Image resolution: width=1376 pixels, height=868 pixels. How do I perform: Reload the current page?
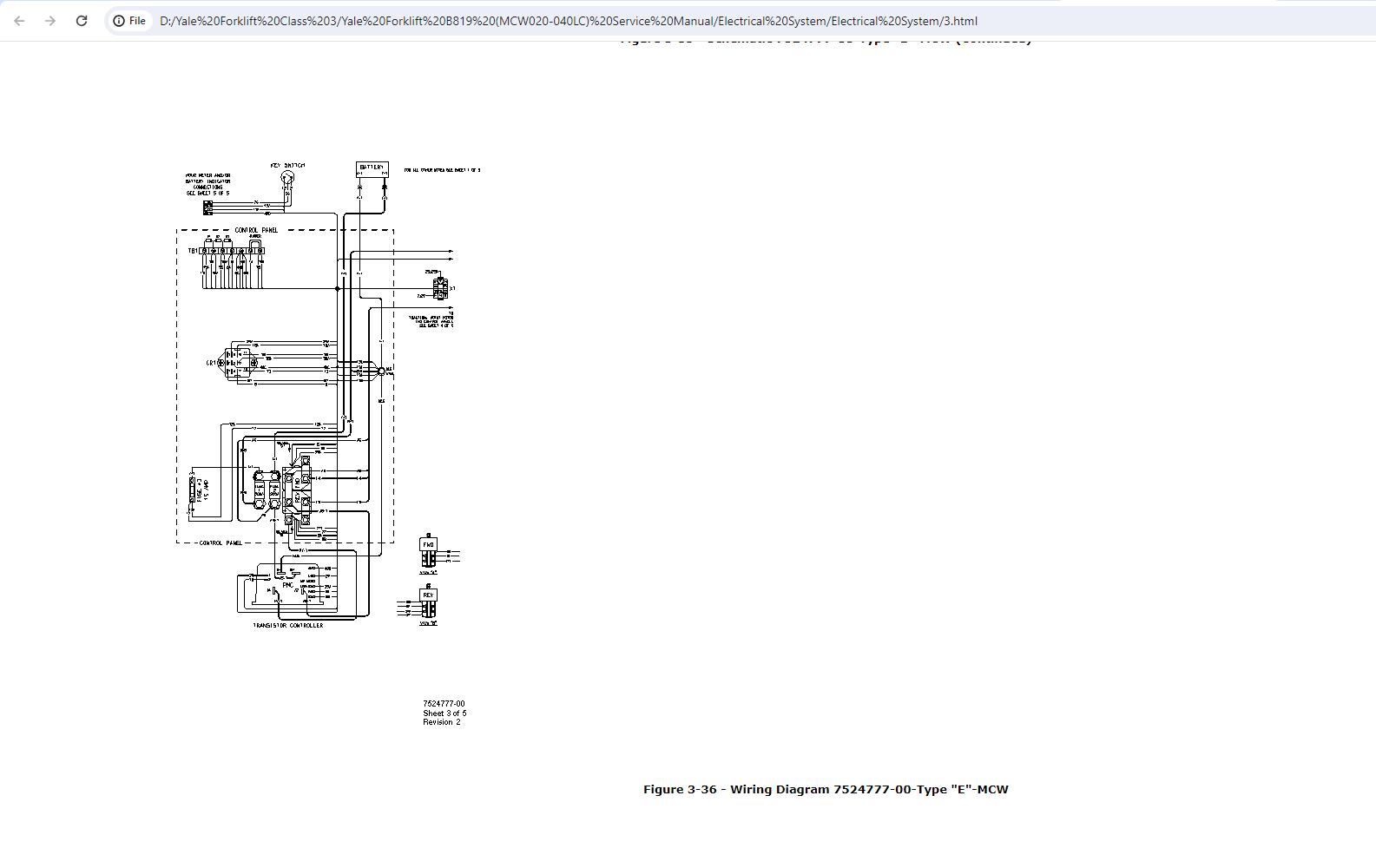pos(82,21)
